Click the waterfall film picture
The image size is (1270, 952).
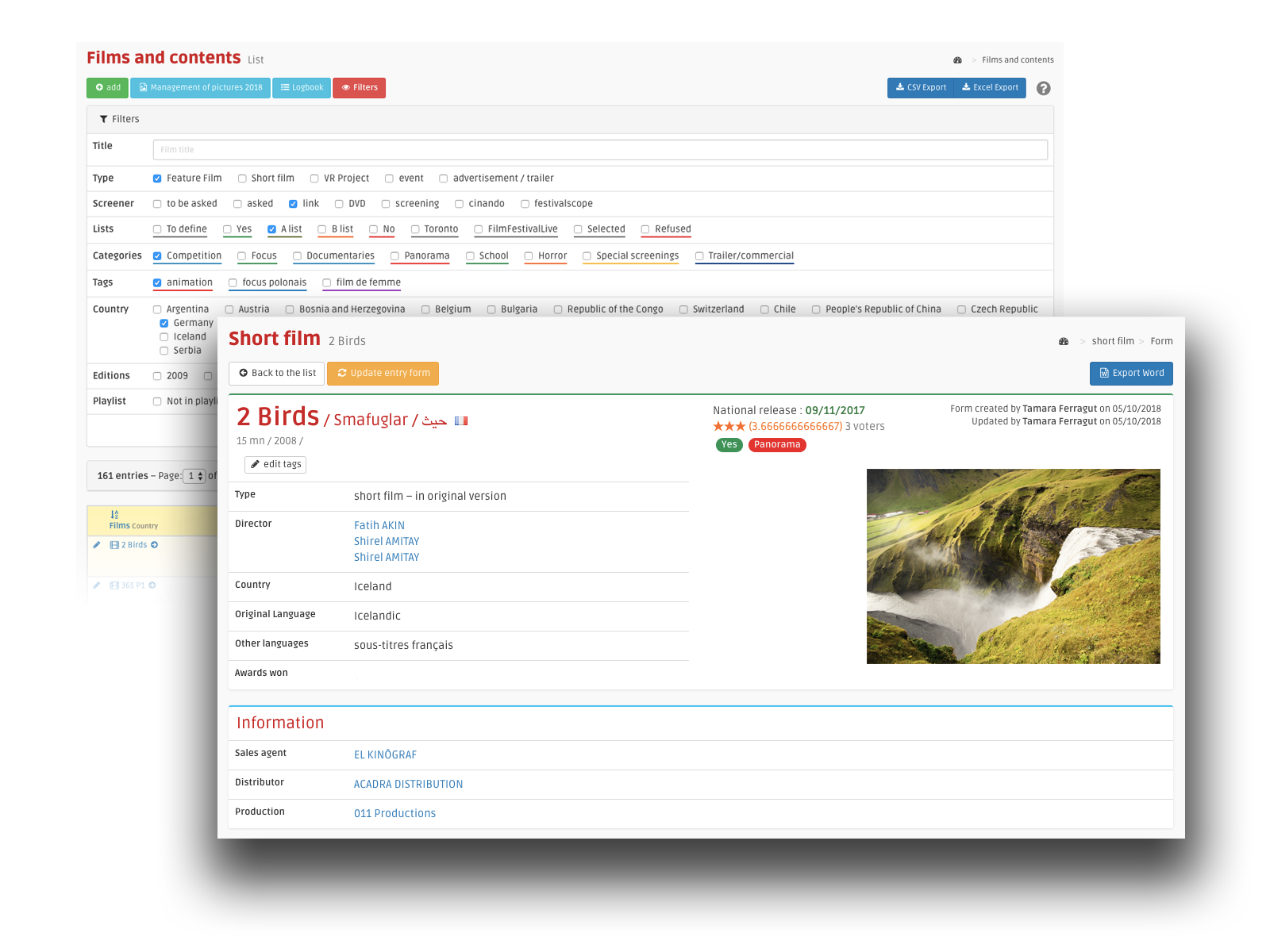(x=1014, y=566)
